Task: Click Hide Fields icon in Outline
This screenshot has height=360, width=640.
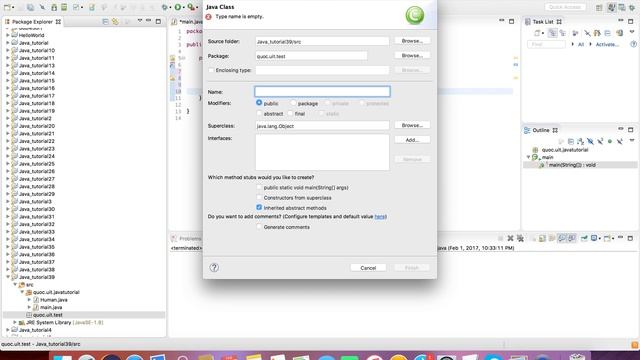Action: [590, 141]
